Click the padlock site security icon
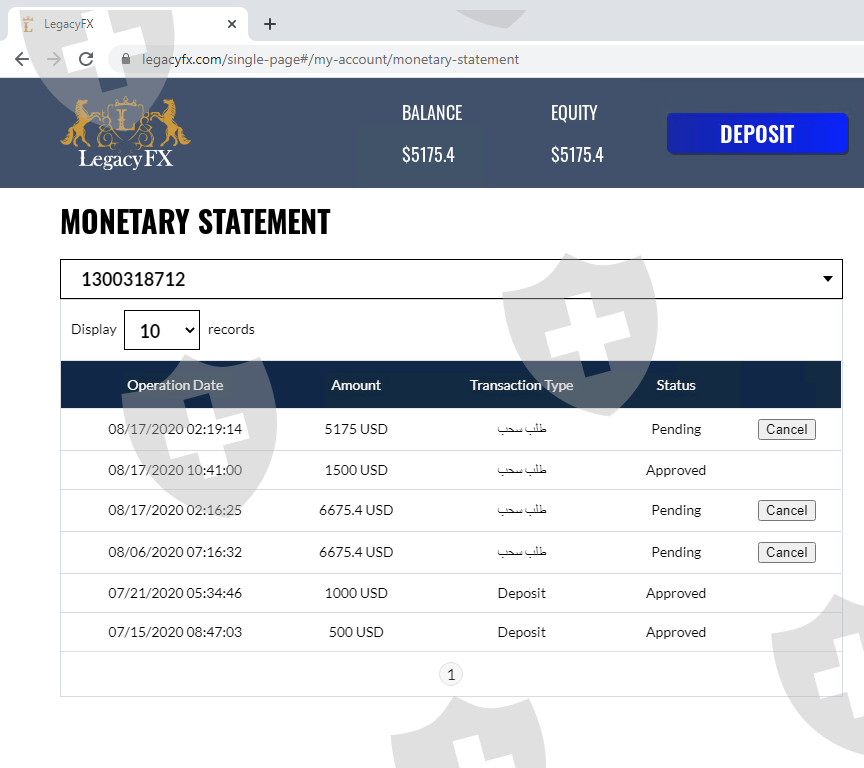The height and width of the screenshot is (768, 864). [x=126, y=59]
